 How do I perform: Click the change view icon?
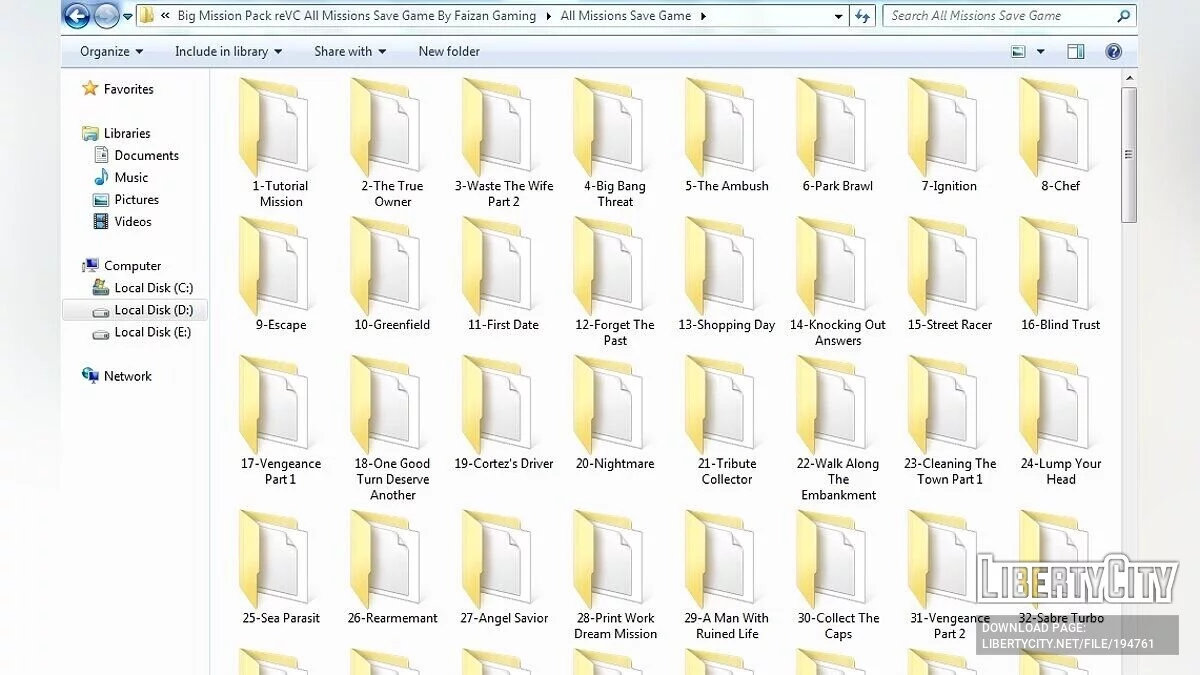coord(1018,52)
